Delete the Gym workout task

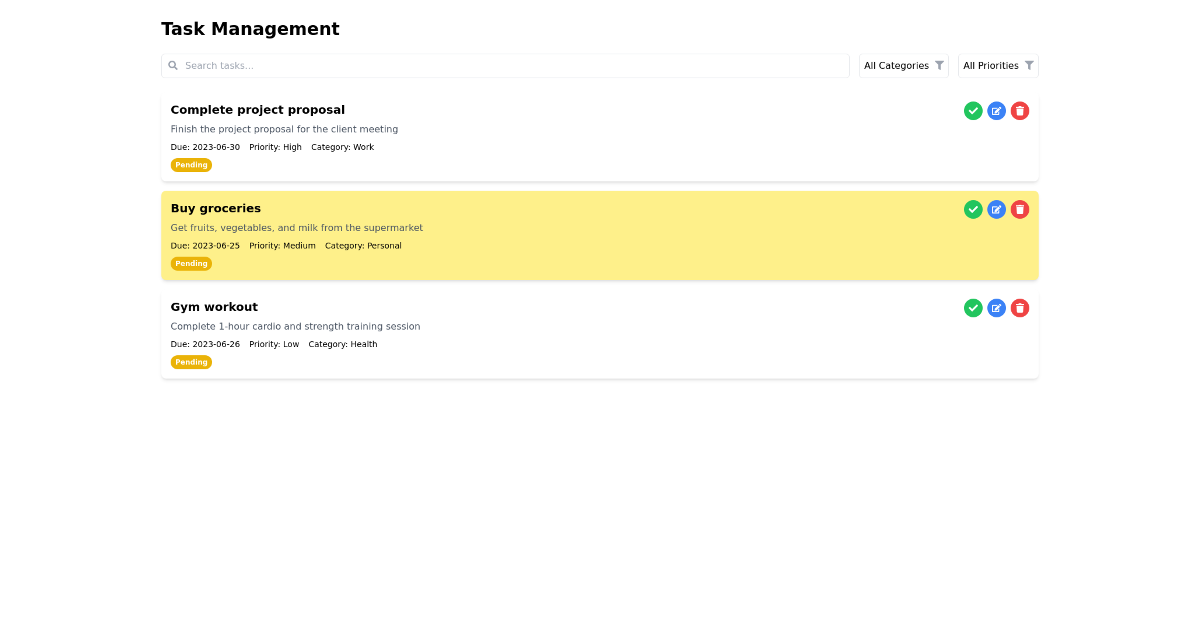(1019, 308)
